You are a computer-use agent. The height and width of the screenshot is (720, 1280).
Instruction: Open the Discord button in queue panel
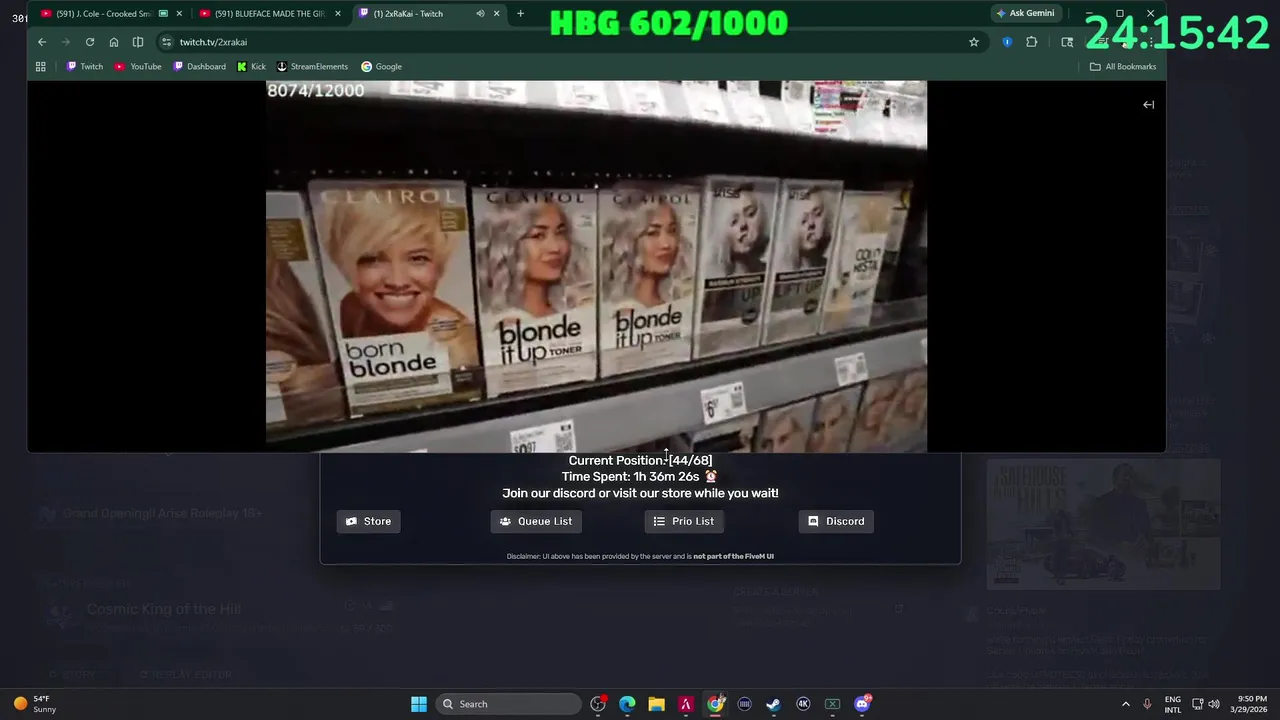click(x=836, y=521)
